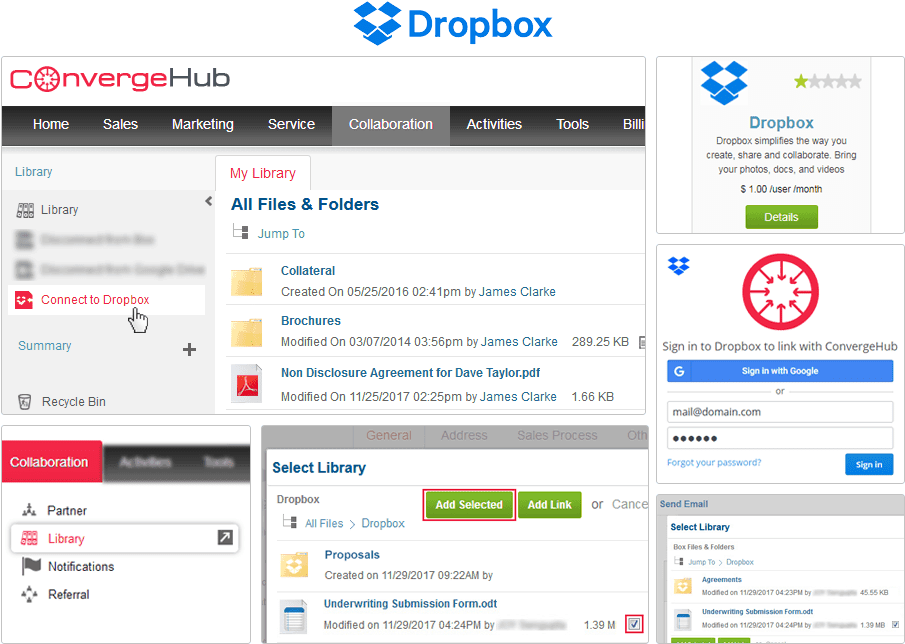Viewport: 905px width, 644px height.
Task: Click the ConvergeHub red circle logo on sign-in
Action: [x=780, y=292]
